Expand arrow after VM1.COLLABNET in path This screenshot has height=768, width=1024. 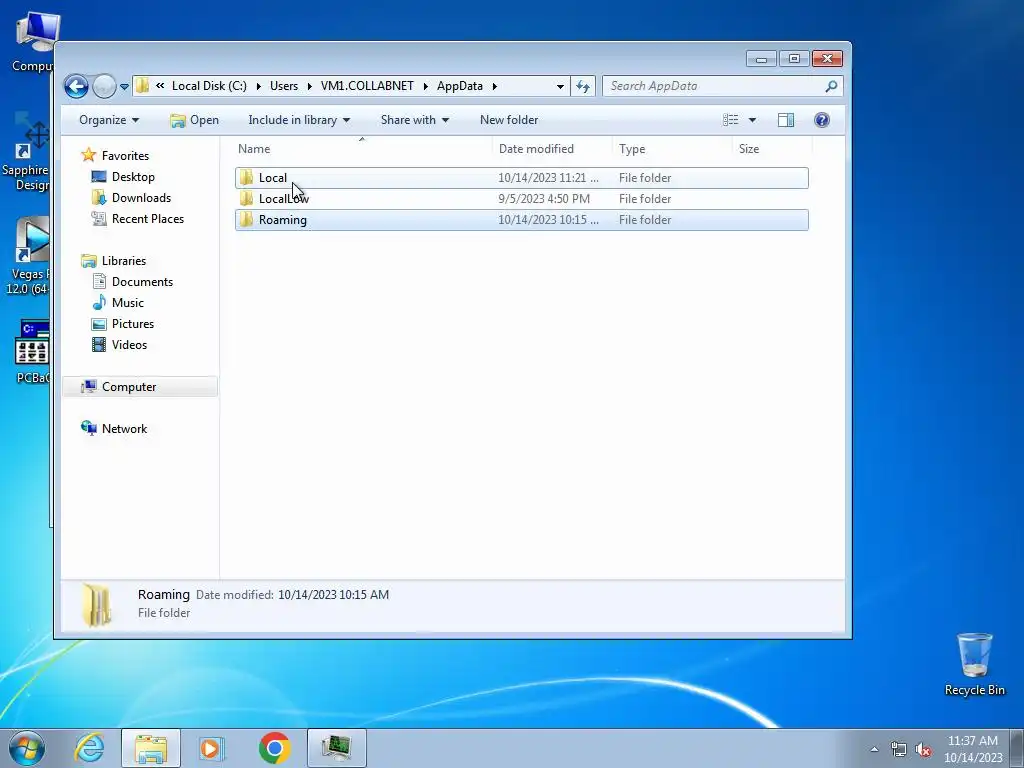425,86
